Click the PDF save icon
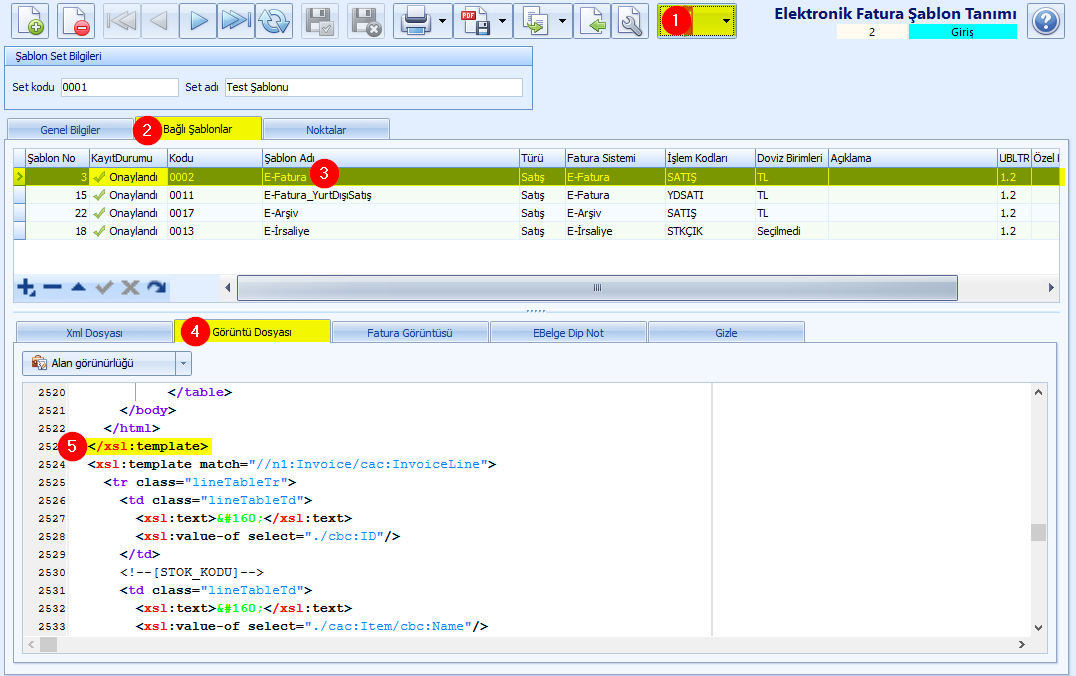1076x676 pixels. 476,21
